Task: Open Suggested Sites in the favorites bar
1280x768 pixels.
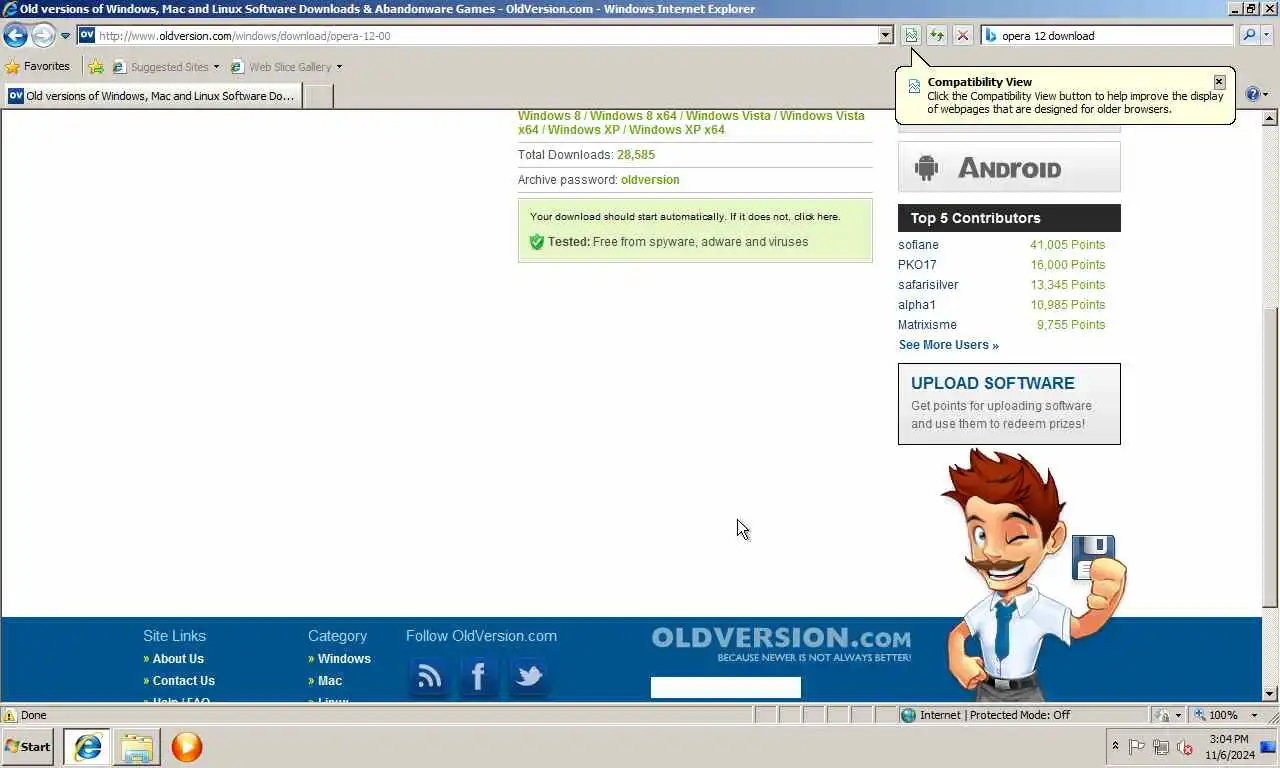Action: tap(165, 67)
